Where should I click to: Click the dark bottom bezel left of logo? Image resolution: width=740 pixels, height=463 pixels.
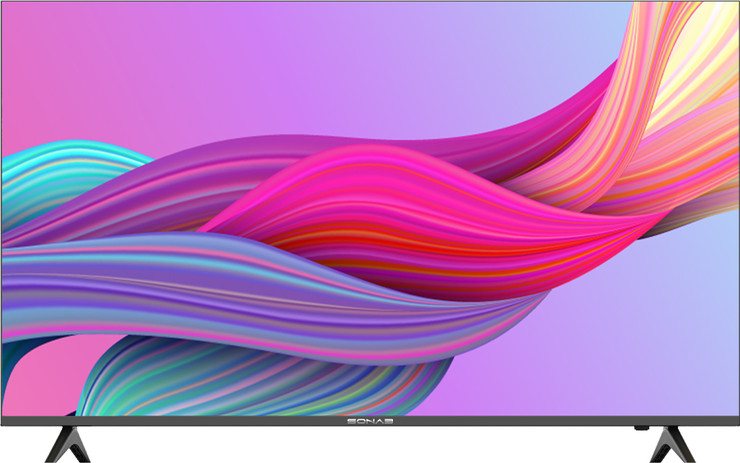200,423
